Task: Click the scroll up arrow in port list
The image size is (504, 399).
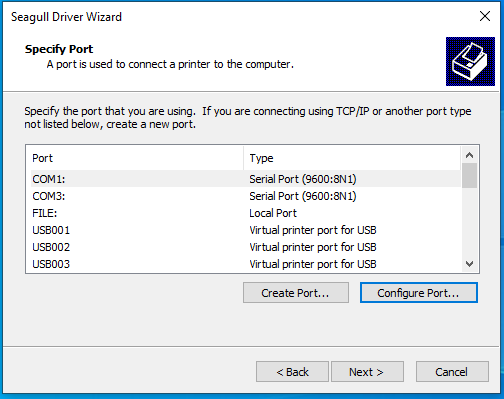Action: 470,155
